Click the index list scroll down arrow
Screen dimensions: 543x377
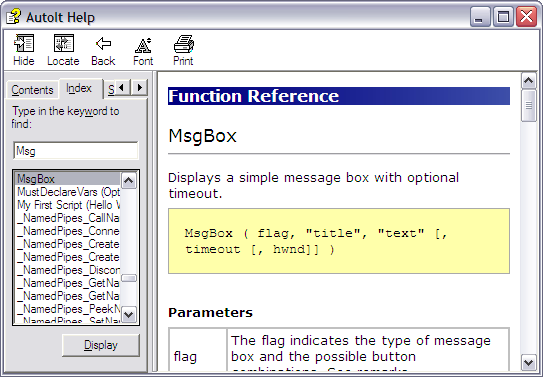point(129,315)
